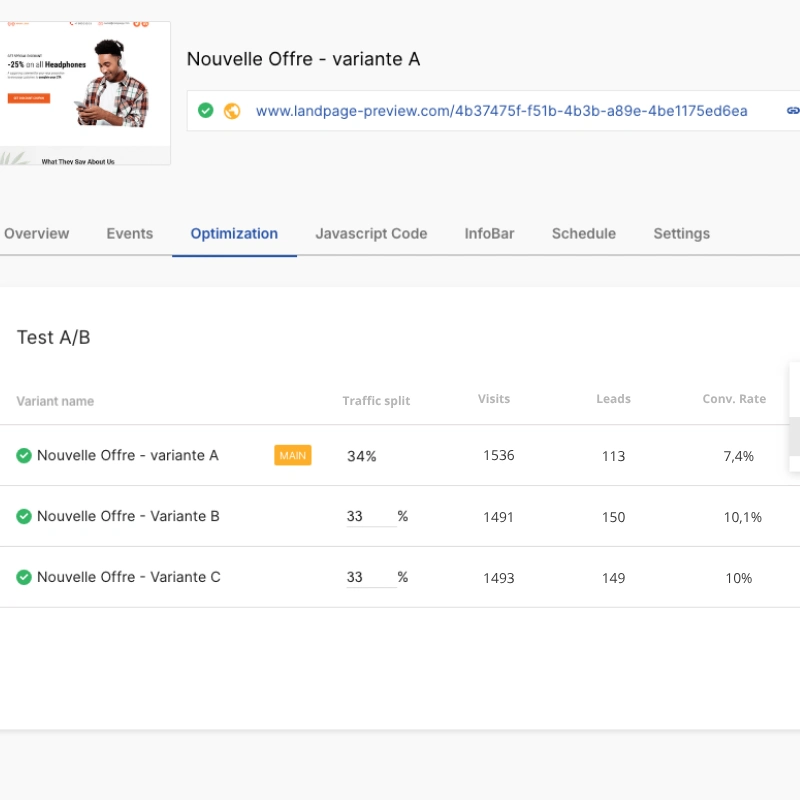Open the landing page thumbnail preview
The image size is (800, 800).
click(x=85, y=93)
